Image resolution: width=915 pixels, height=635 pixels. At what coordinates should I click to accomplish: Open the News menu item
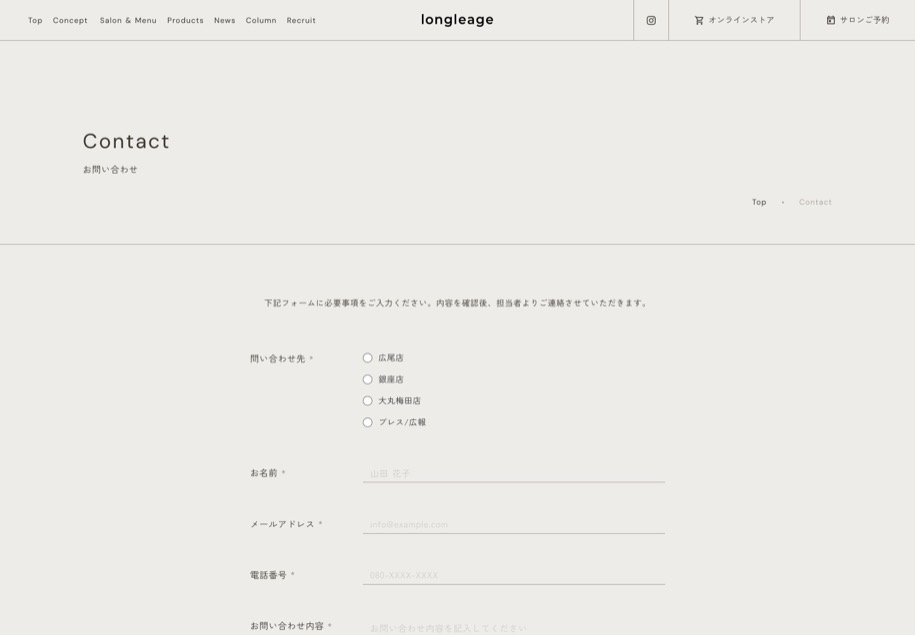coord(225,20)
